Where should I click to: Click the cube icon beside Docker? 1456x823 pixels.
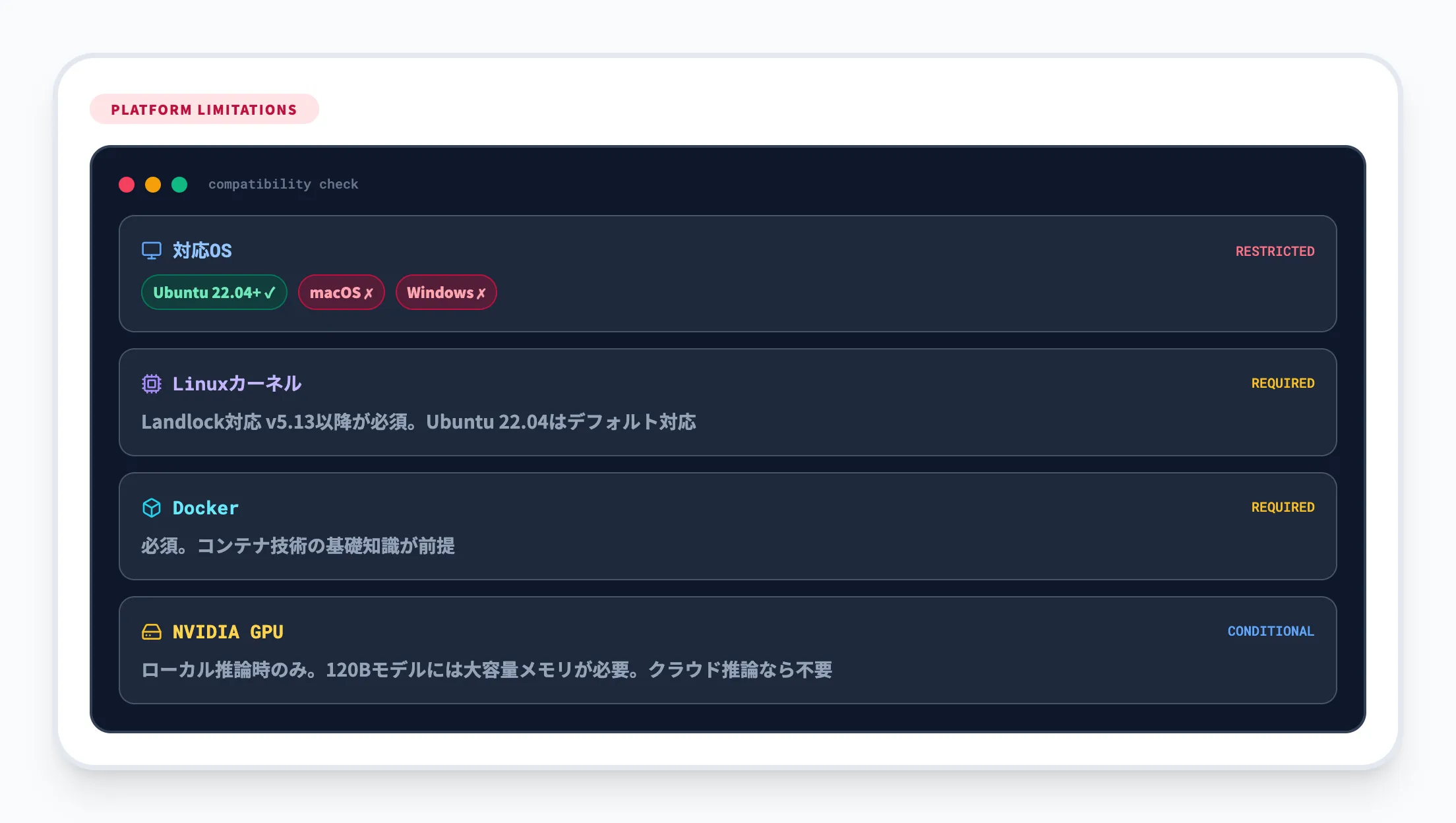pos(152,507)
